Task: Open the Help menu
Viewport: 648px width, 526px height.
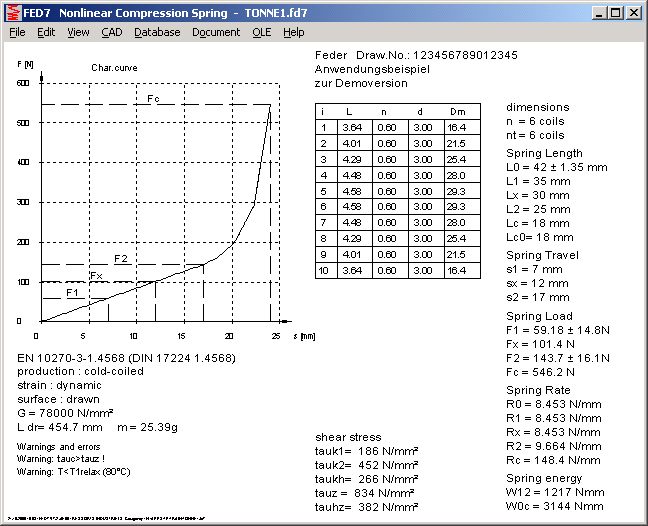Action: tap(293, 32)
